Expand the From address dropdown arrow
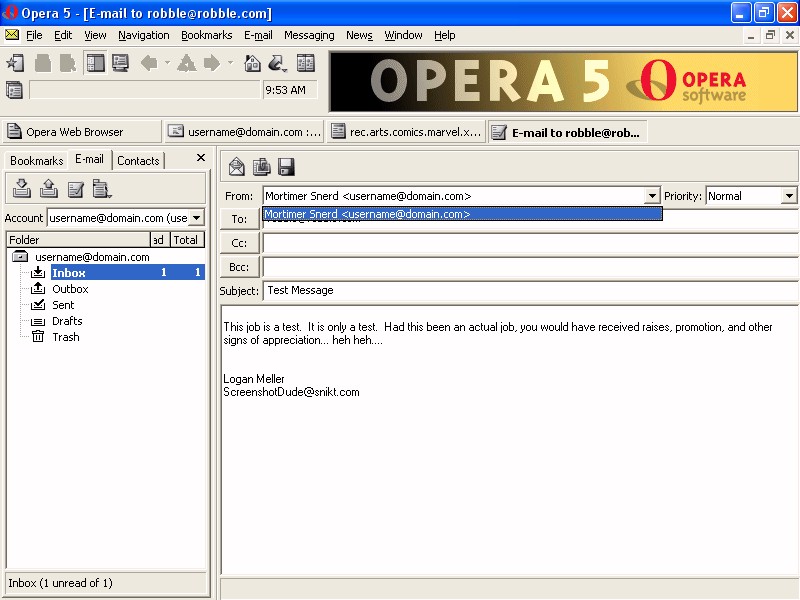Screen dimensions: 800x600 click(652, 196)
